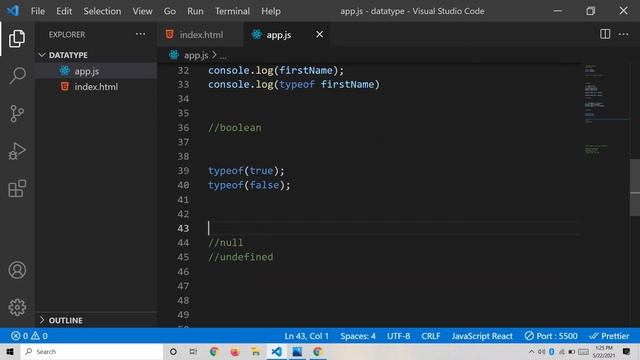The height and width of the screenshot is (360, 640).
Task: Split the editor to the right
Action: pyautogui.click(x=605, y=34)
